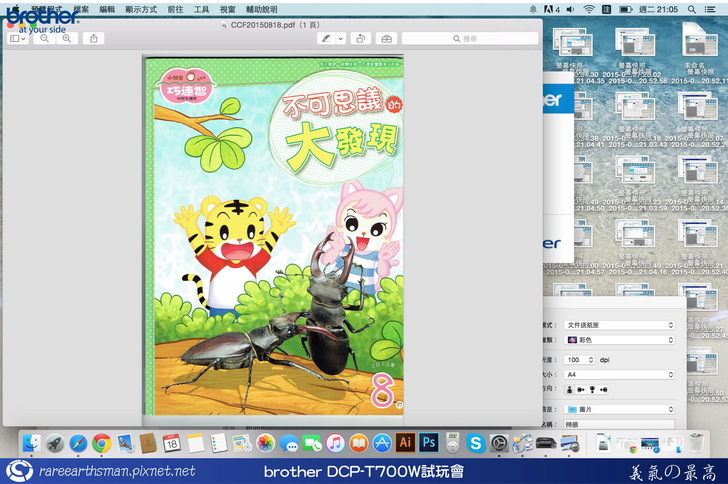Open the 圖片 scan destination folder dropdown

(x=619, y=409)
